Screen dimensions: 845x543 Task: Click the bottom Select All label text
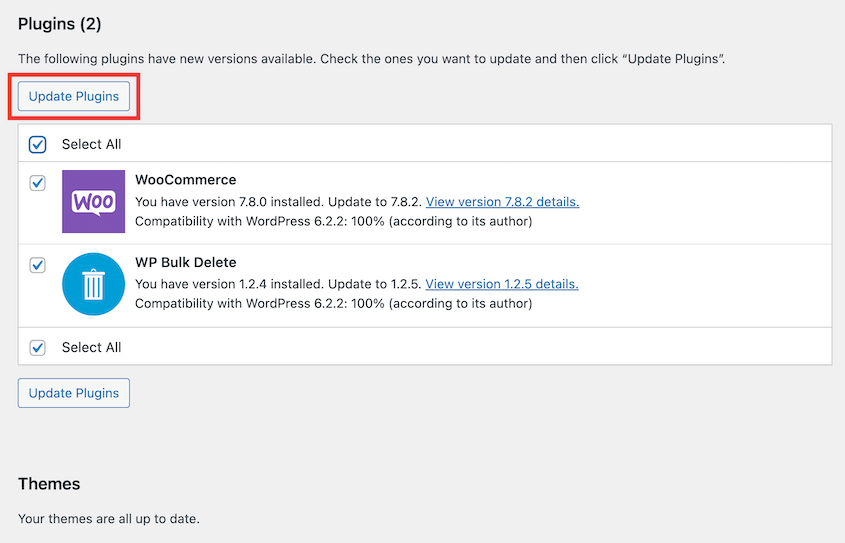click(x=91, y=347)
